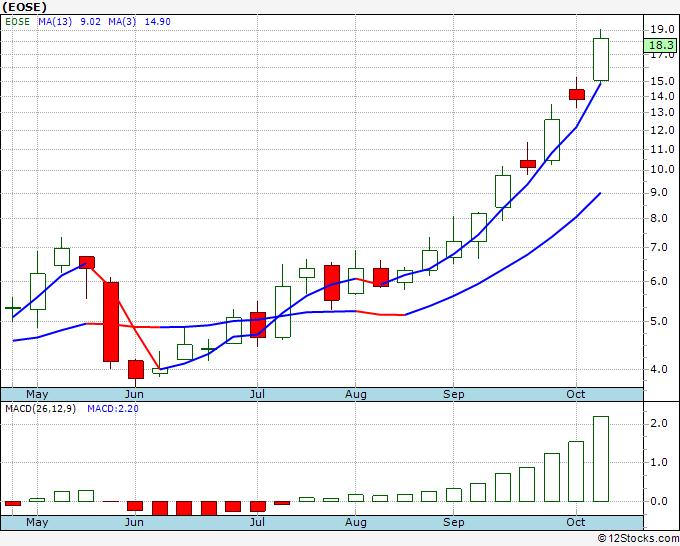Click the EOSE legend label
Viewport: 680px width, 546px height.
tap(18, 22)
